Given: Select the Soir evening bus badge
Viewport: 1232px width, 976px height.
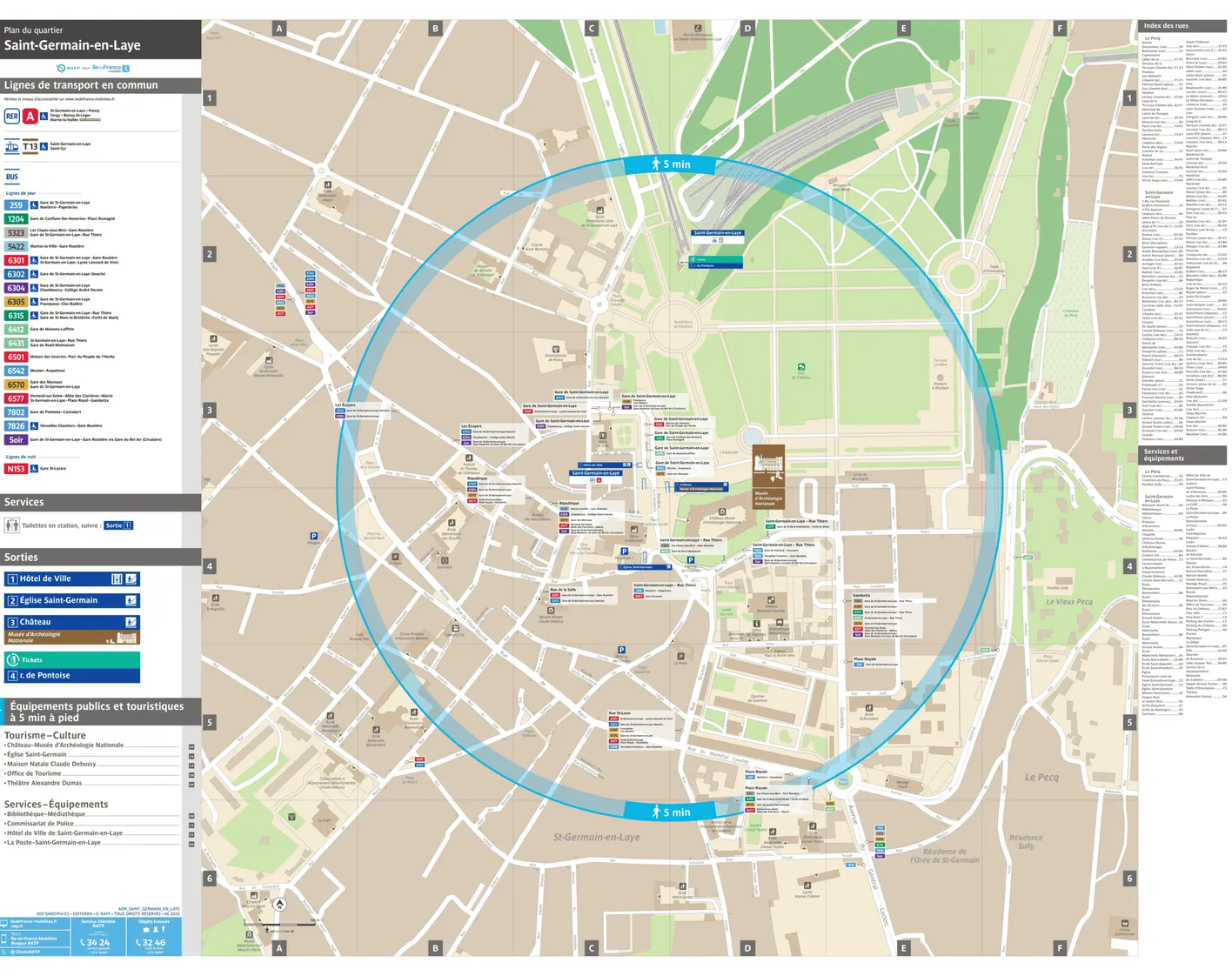Looking at the screenshot, I should click(x=17, y=440).
